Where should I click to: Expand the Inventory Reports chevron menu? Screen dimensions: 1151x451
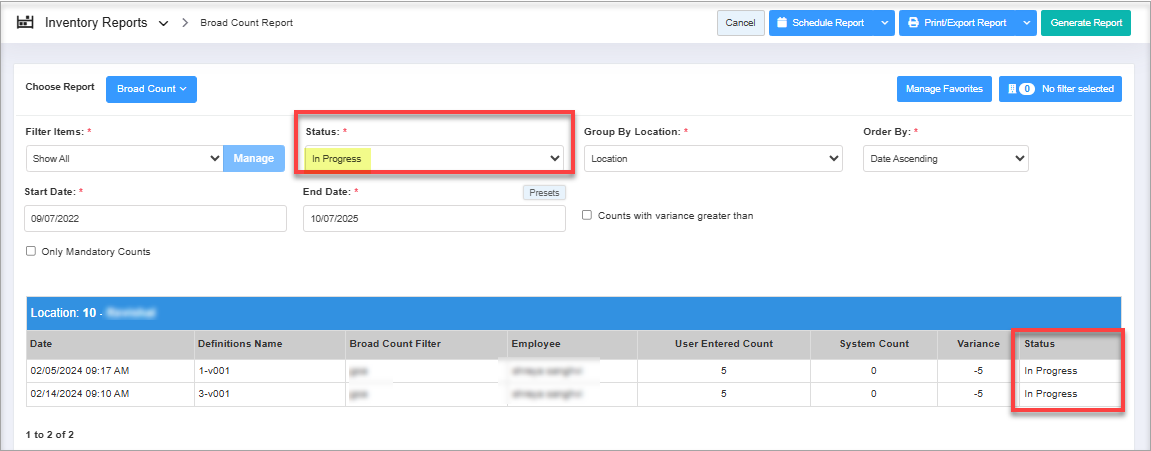tap(163, 23)
